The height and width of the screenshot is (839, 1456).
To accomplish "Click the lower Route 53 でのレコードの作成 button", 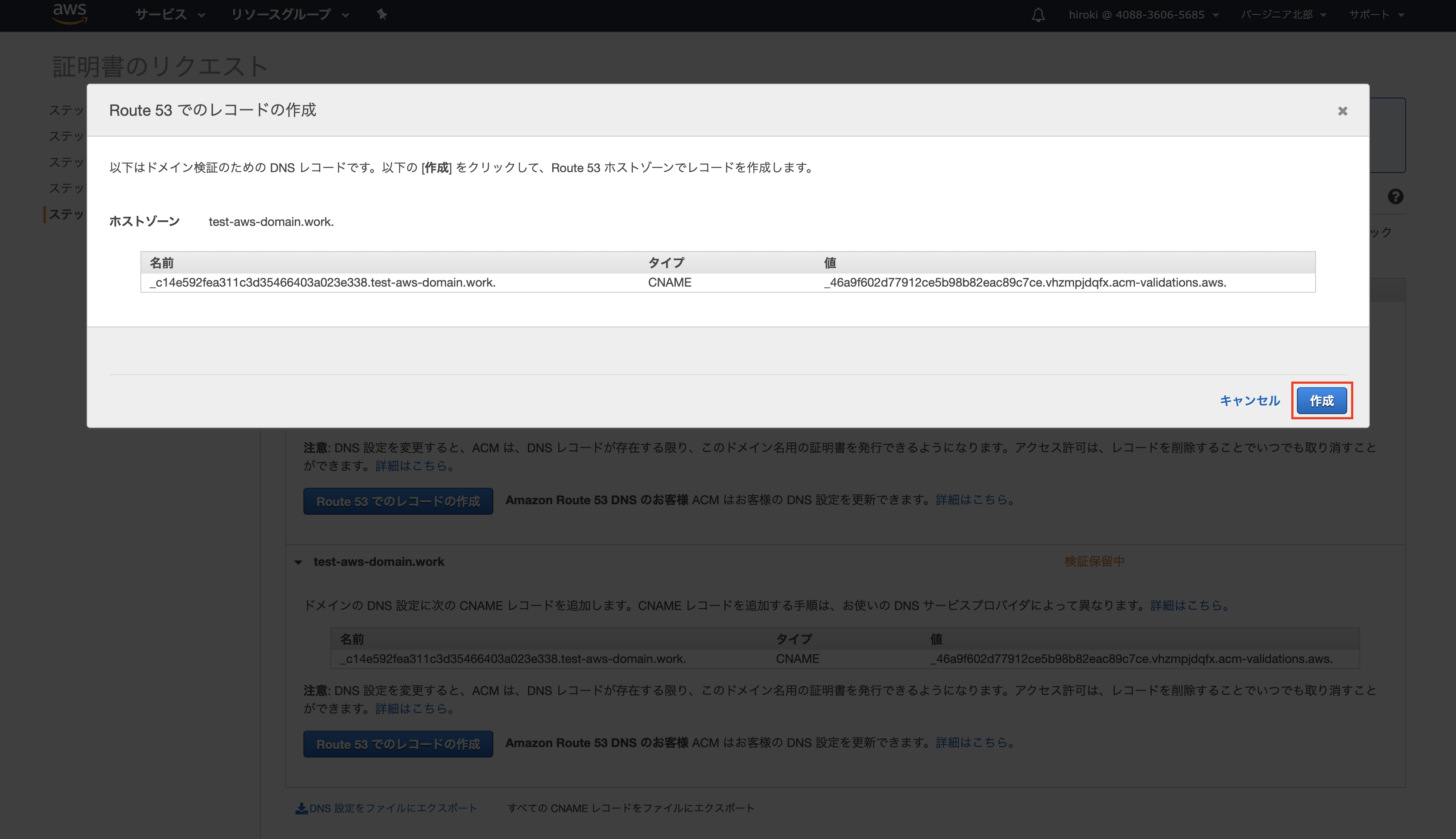I will point(398,744).
